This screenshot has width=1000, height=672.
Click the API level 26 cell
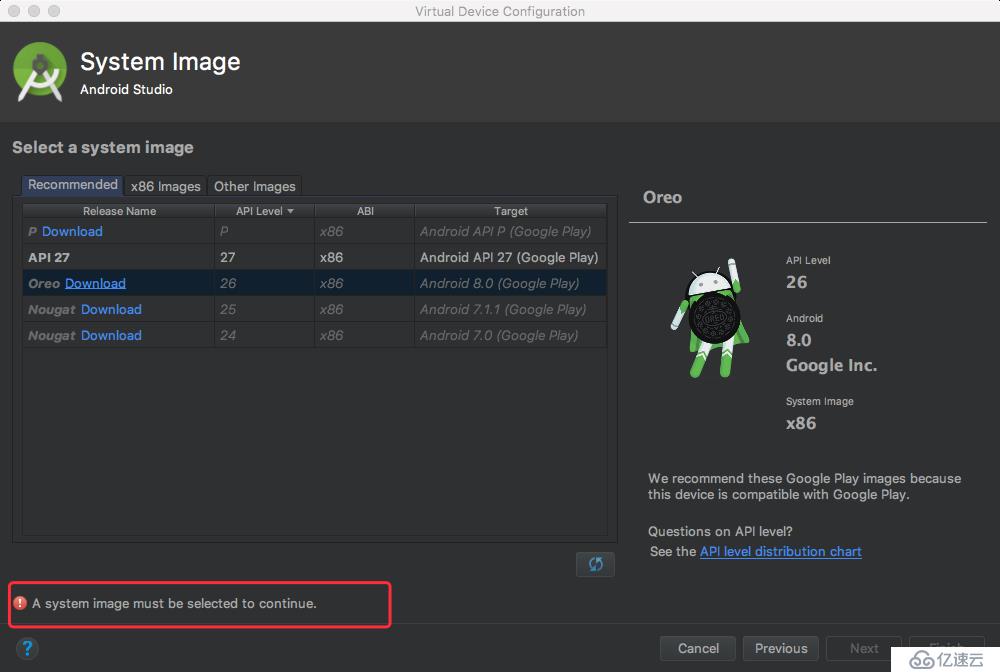point(264,283)
